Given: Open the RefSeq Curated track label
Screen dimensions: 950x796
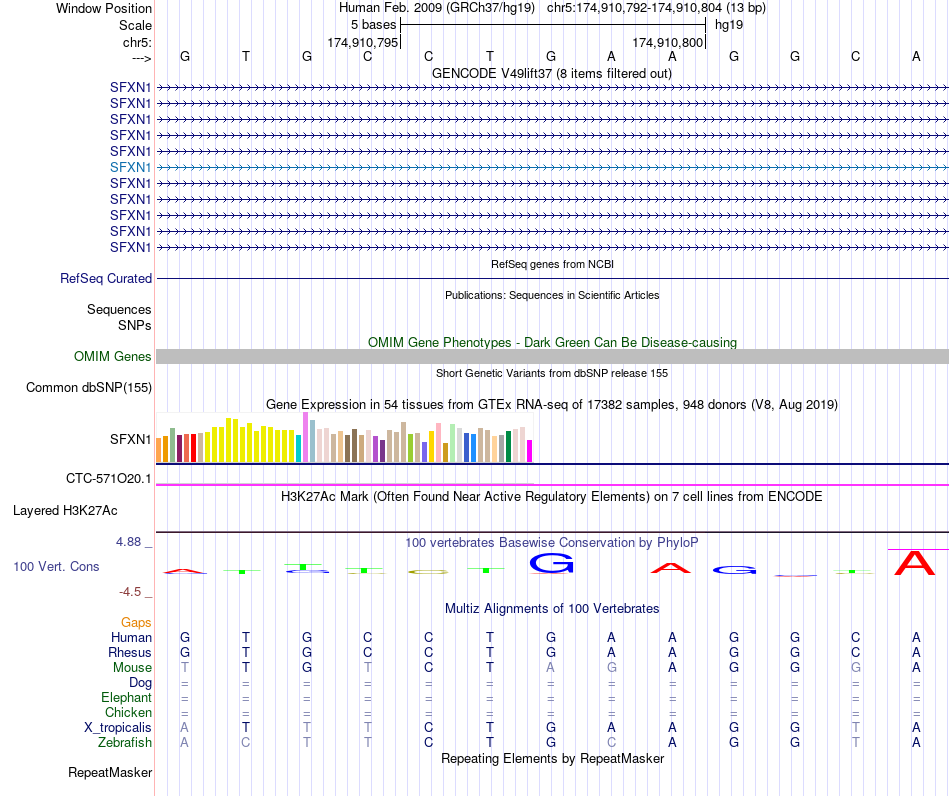Looking at the screenshot, I should coord(106,279).
